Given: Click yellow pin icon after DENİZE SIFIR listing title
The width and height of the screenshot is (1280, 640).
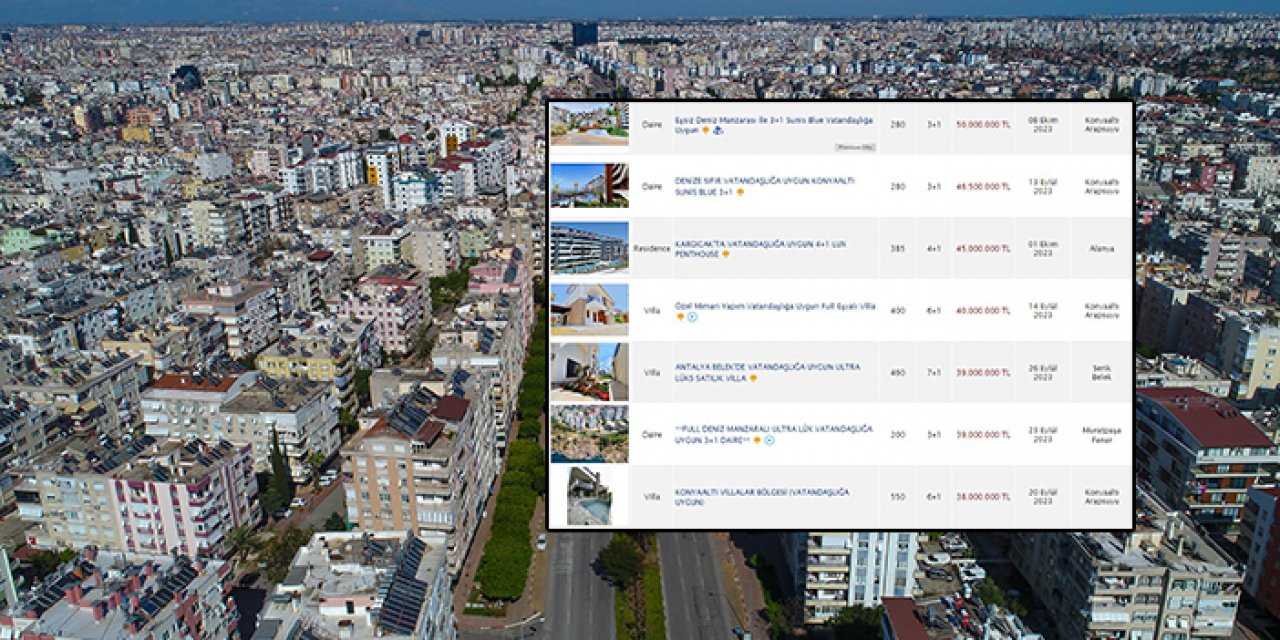Looking at the screenshot, I should 740,192.
